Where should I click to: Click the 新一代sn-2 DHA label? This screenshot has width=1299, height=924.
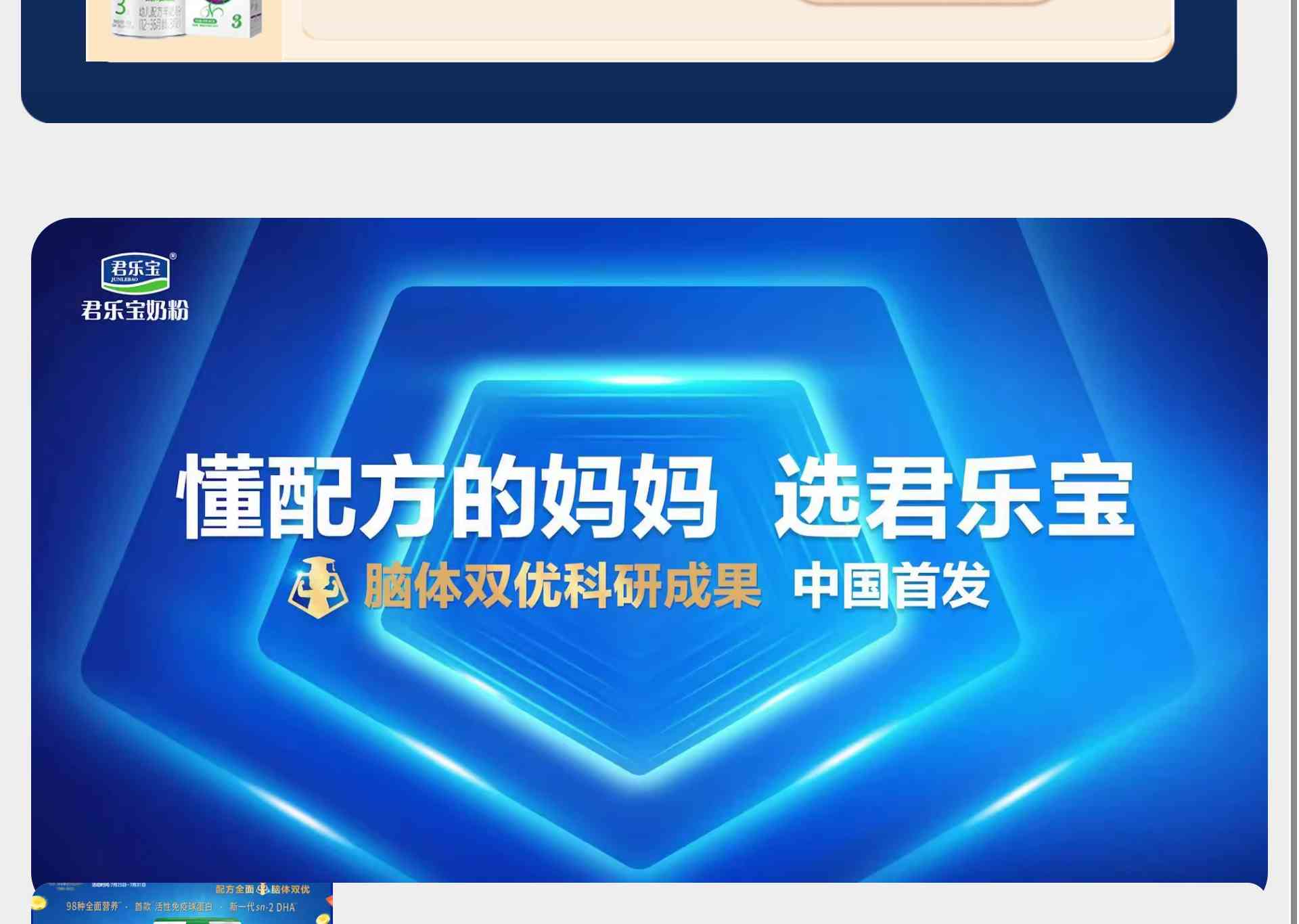263,907
